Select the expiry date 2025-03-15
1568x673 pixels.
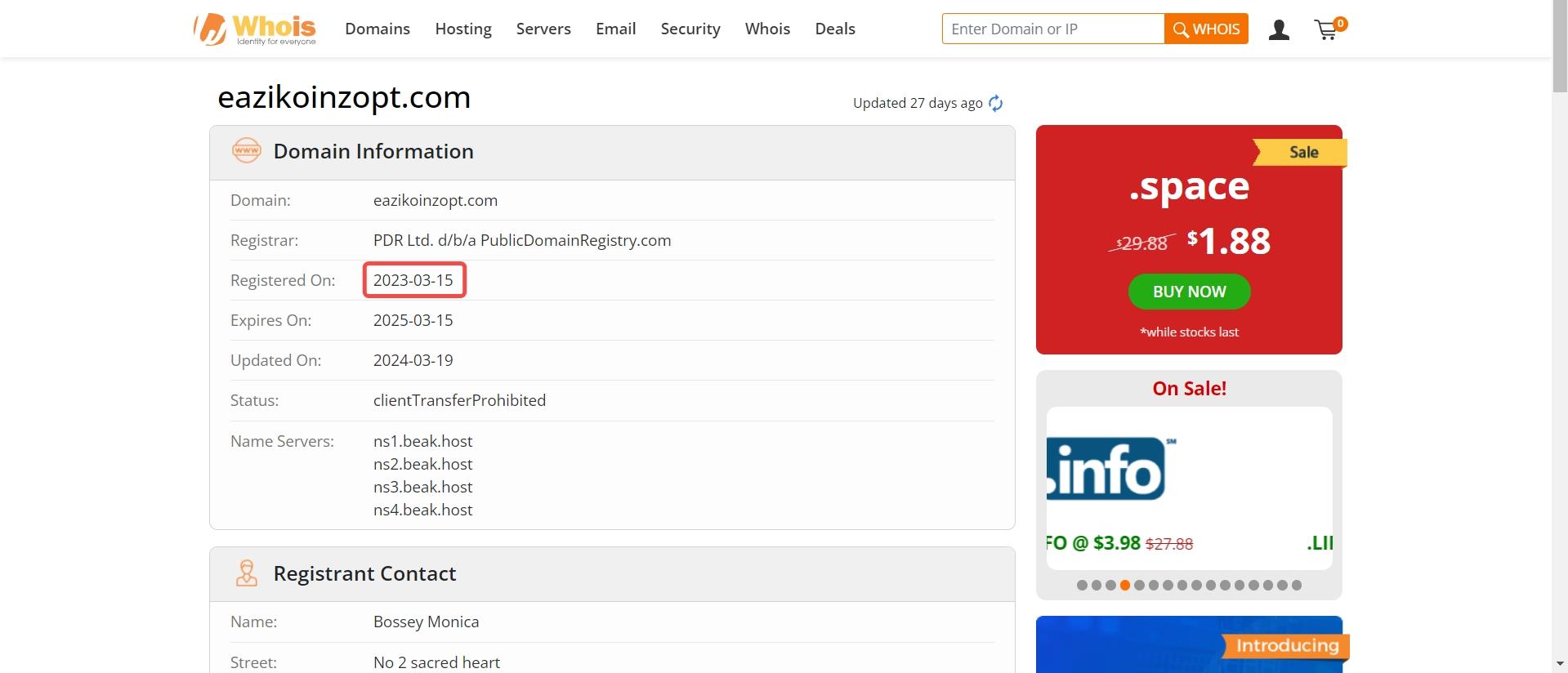413,320
